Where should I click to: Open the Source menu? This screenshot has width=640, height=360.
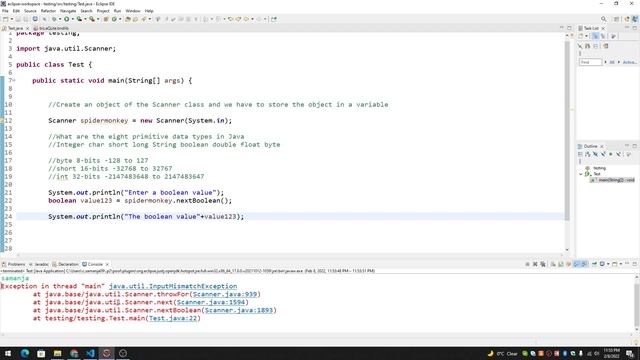click(x=30, y=11)
